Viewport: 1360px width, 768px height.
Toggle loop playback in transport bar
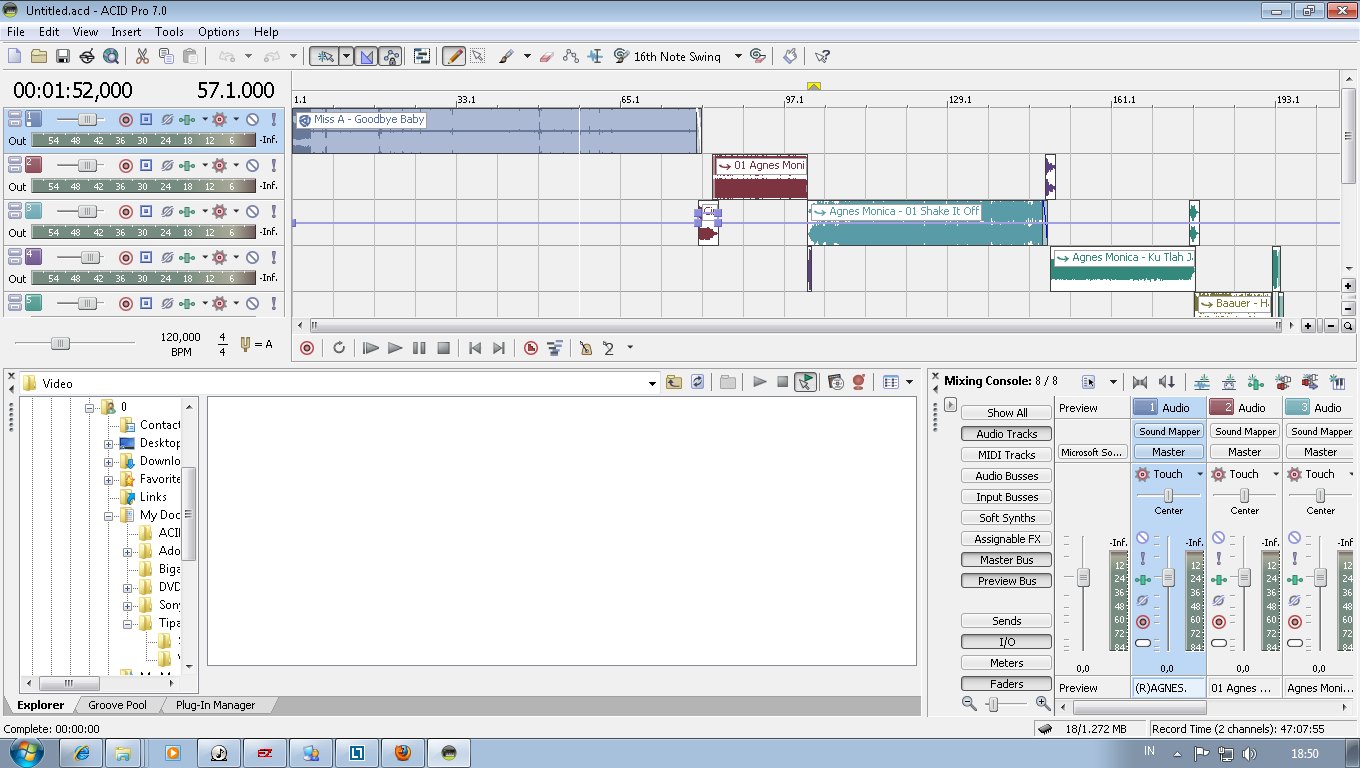click(339, 348)
